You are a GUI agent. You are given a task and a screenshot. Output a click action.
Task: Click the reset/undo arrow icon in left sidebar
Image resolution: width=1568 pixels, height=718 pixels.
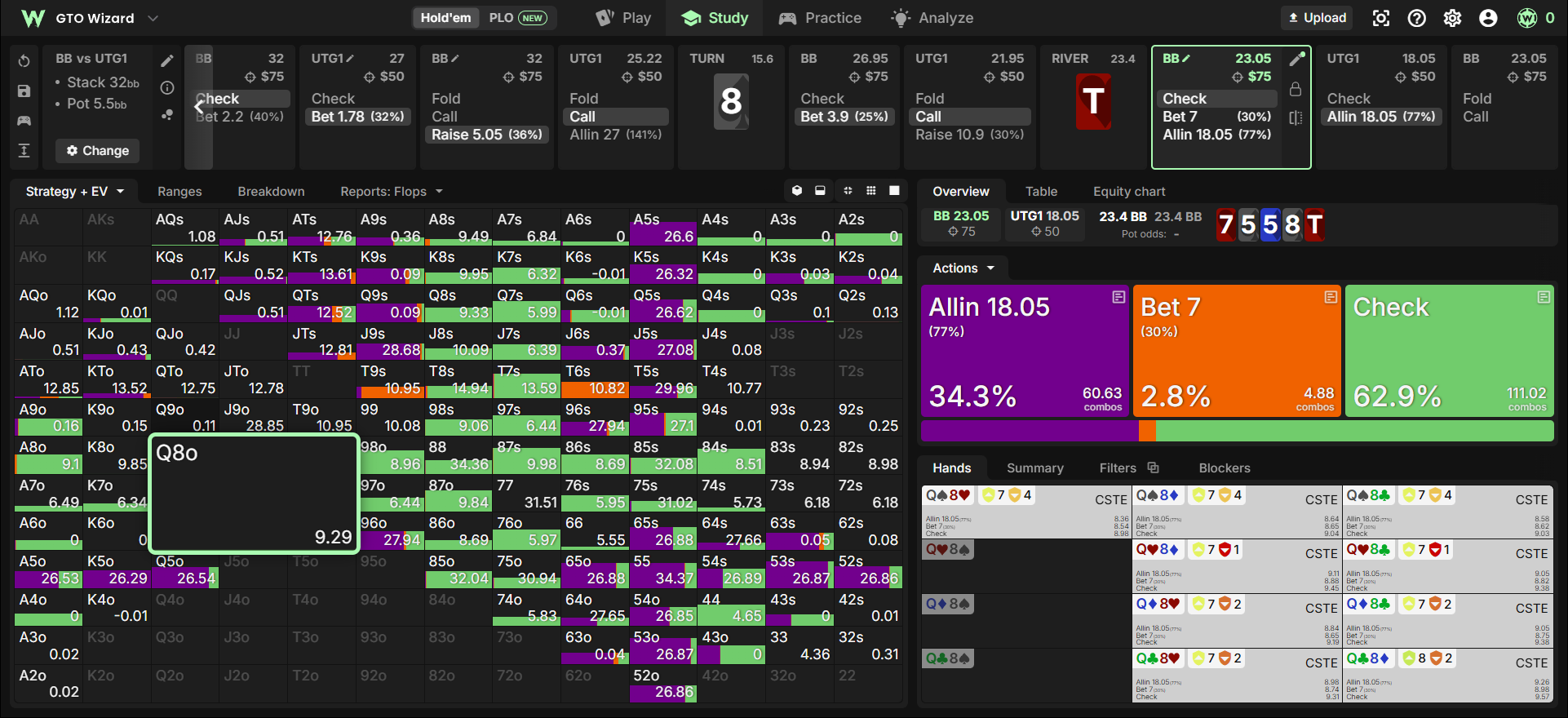click(x=24, y=61)
